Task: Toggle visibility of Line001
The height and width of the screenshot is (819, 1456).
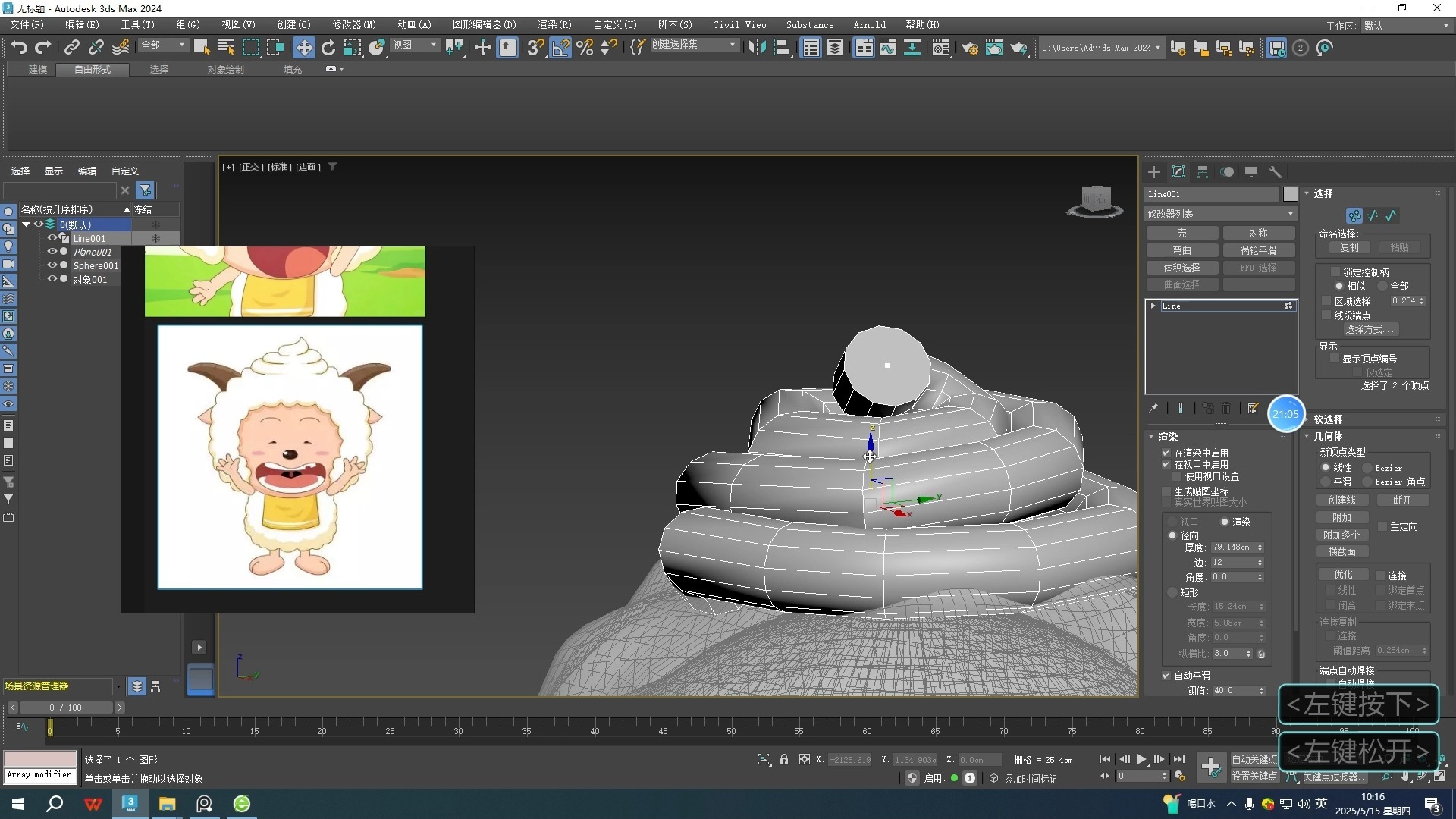Action: tap(52, 238)
